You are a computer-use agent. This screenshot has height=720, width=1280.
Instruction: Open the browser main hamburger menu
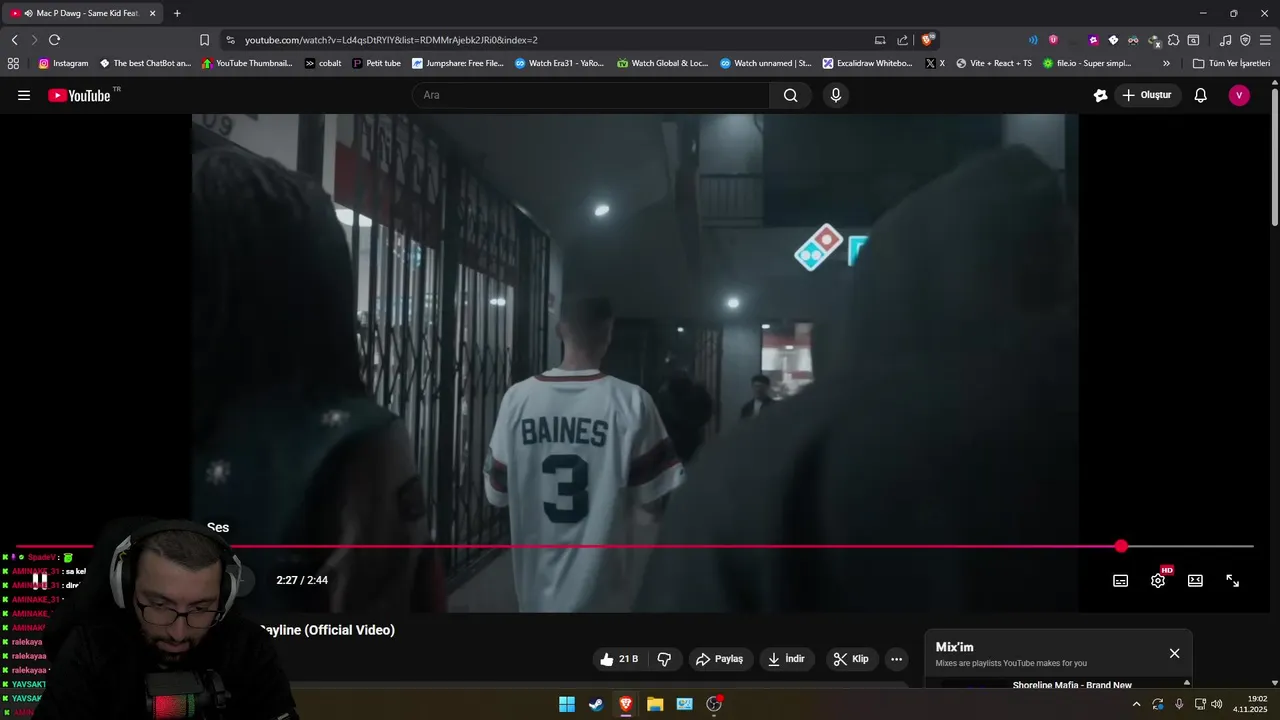click(1265, 40)
